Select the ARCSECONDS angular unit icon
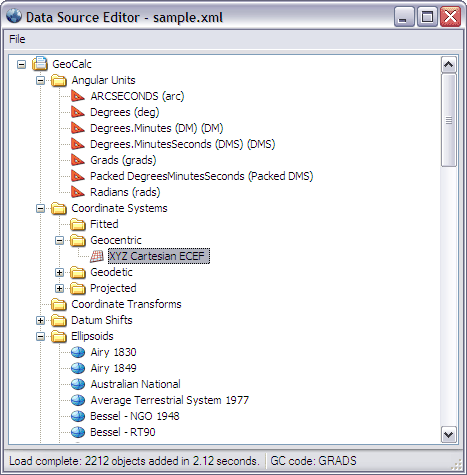Viewport: 467px width, 475px height. point(78,96)
